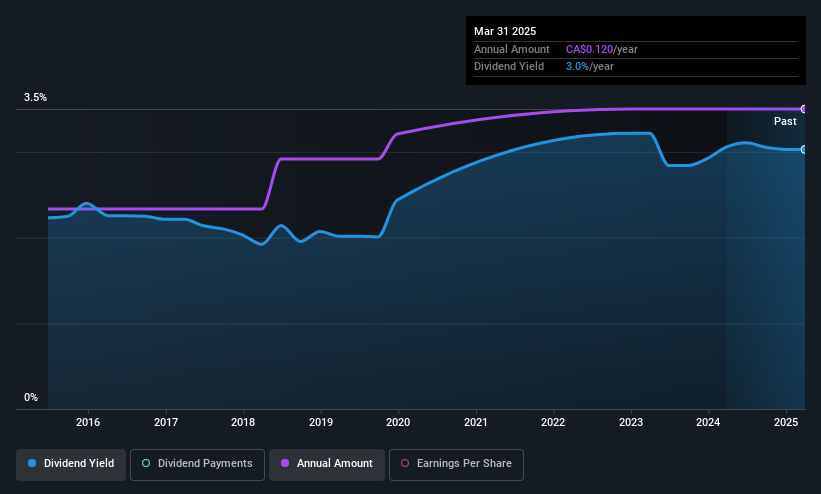This screenshot has height=494, width=821.
Task: Show the Dividend Payments series
Action: tap(206, 464)
